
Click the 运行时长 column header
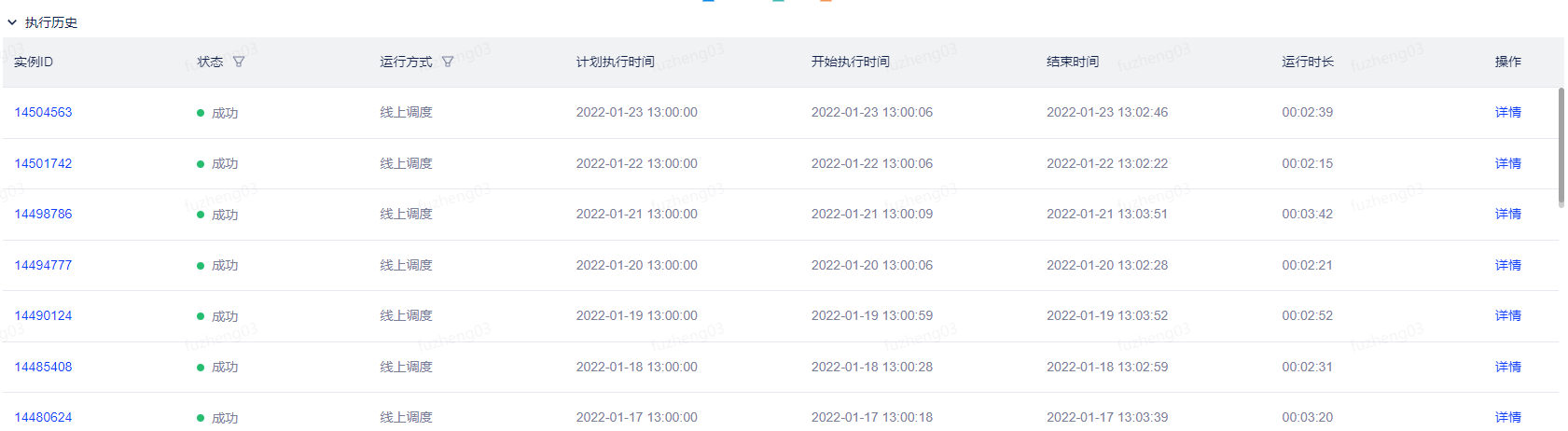(1308, 62)
